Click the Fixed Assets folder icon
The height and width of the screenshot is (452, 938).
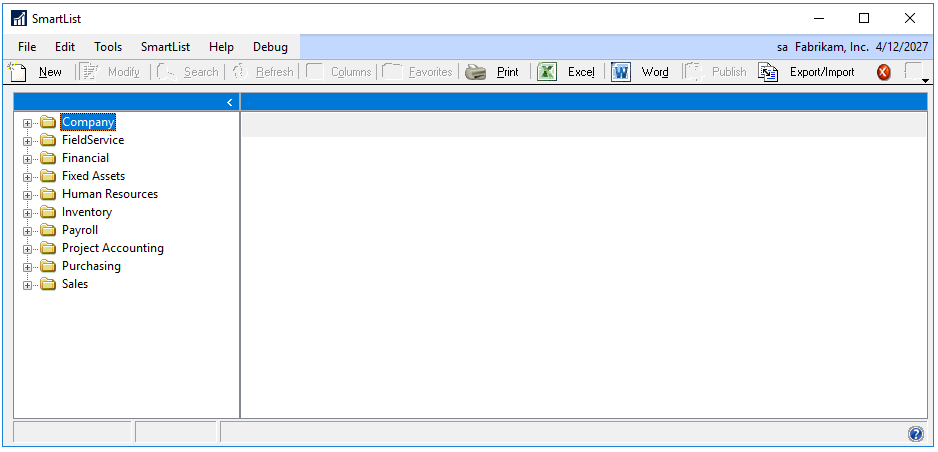[x=48, y=176]
